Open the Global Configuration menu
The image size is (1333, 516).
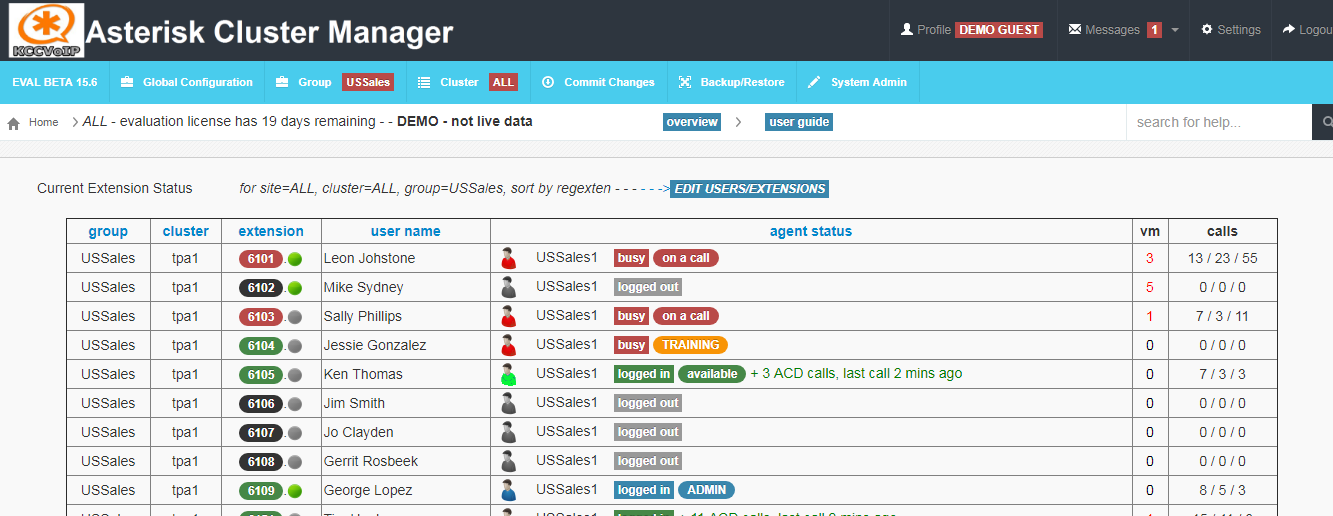[x=187, y=82]
